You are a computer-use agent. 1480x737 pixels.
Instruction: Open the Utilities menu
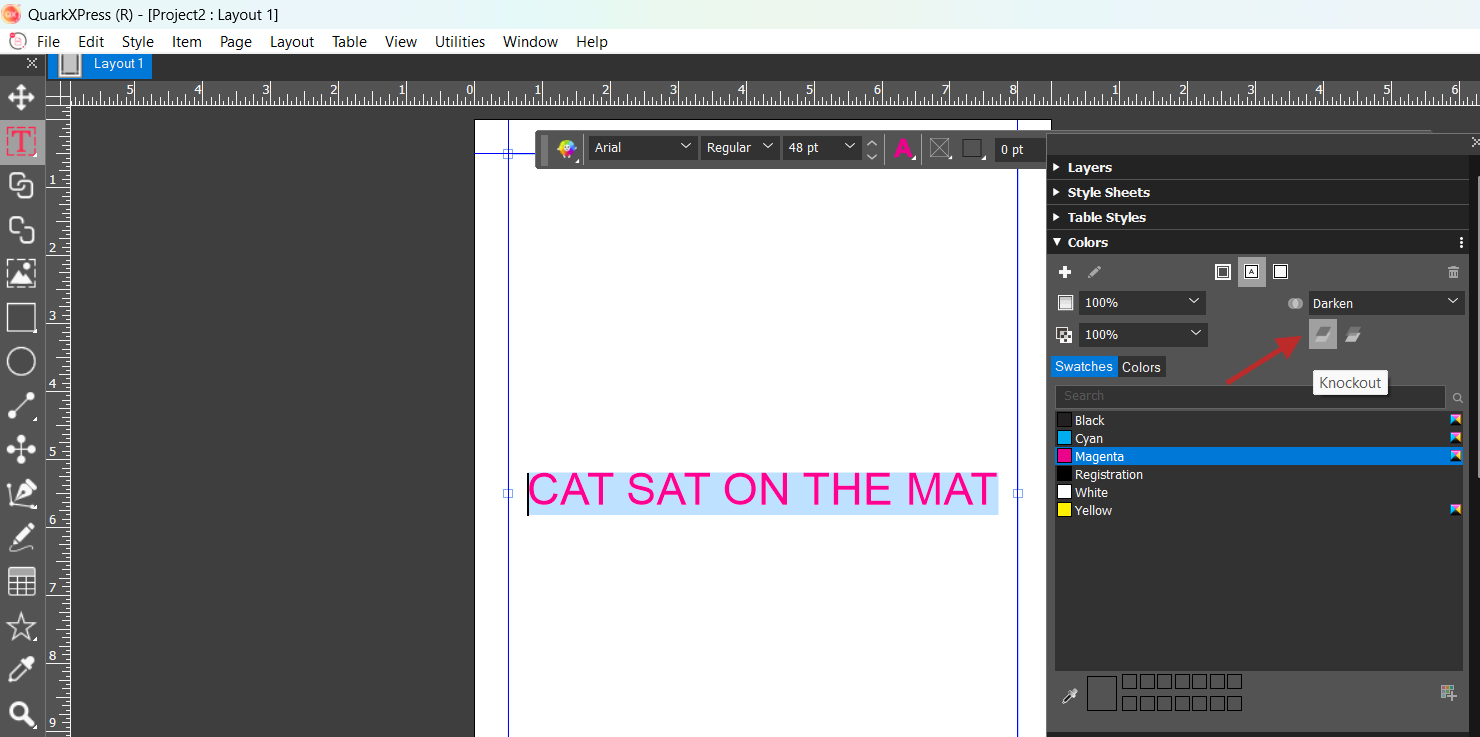tap(459, 42)
